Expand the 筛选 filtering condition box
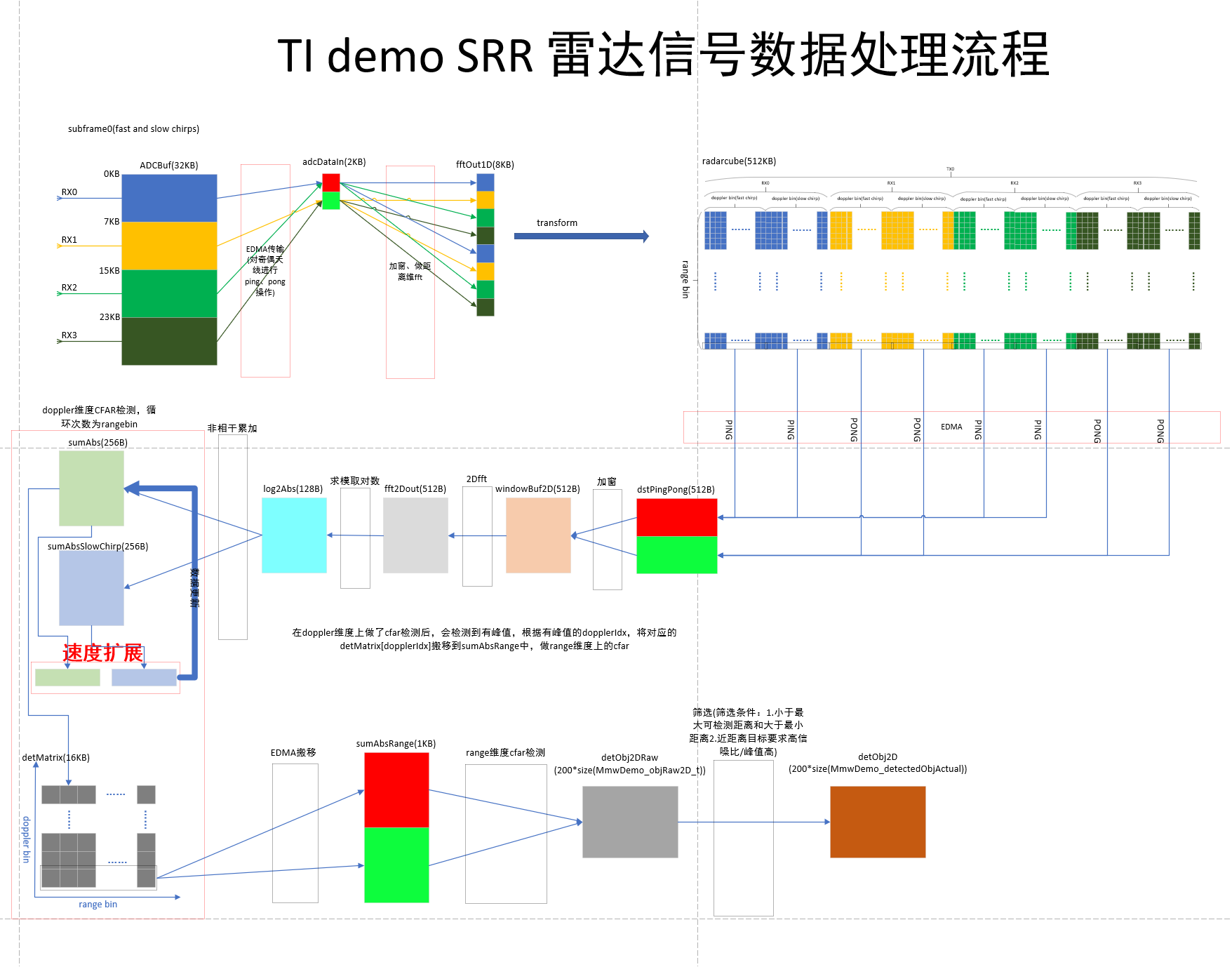 [749, 732]
